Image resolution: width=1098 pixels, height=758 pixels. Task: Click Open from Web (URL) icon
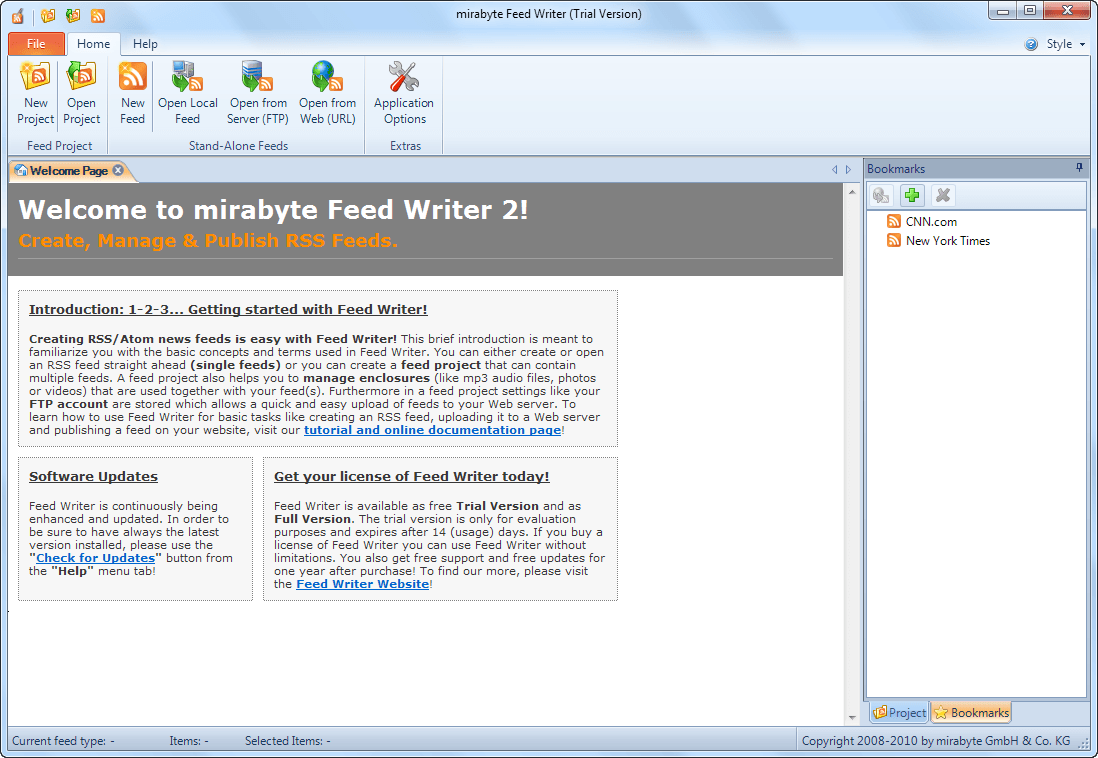(x=327, y=76)
